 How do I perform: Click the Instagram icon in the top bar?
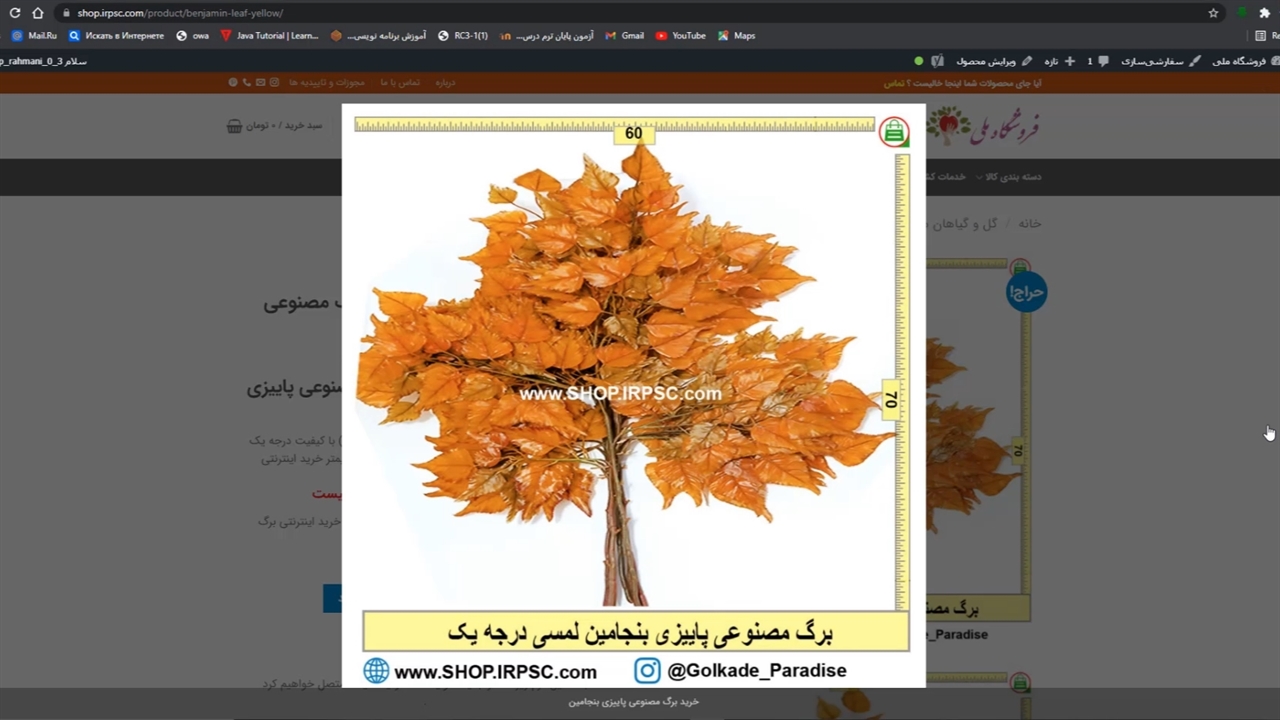click(274, 82)
